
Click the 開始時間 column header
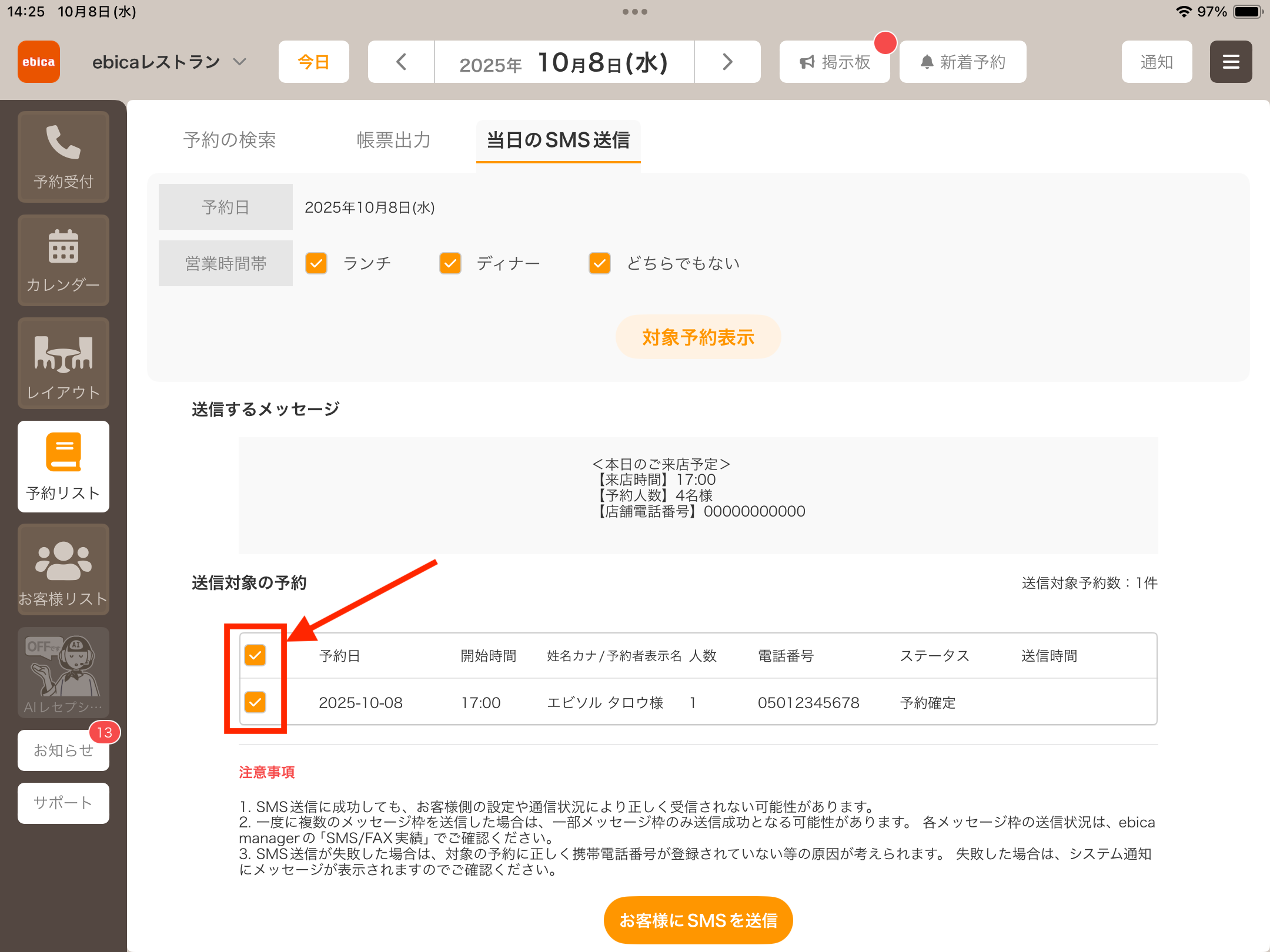pyautogui.click(x=489, y=656)
